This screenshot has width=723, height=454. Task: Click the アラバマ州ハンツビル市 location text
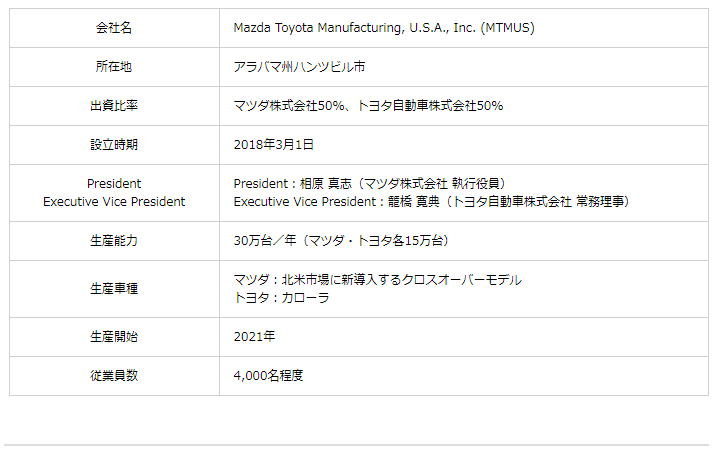pos(297,67)
